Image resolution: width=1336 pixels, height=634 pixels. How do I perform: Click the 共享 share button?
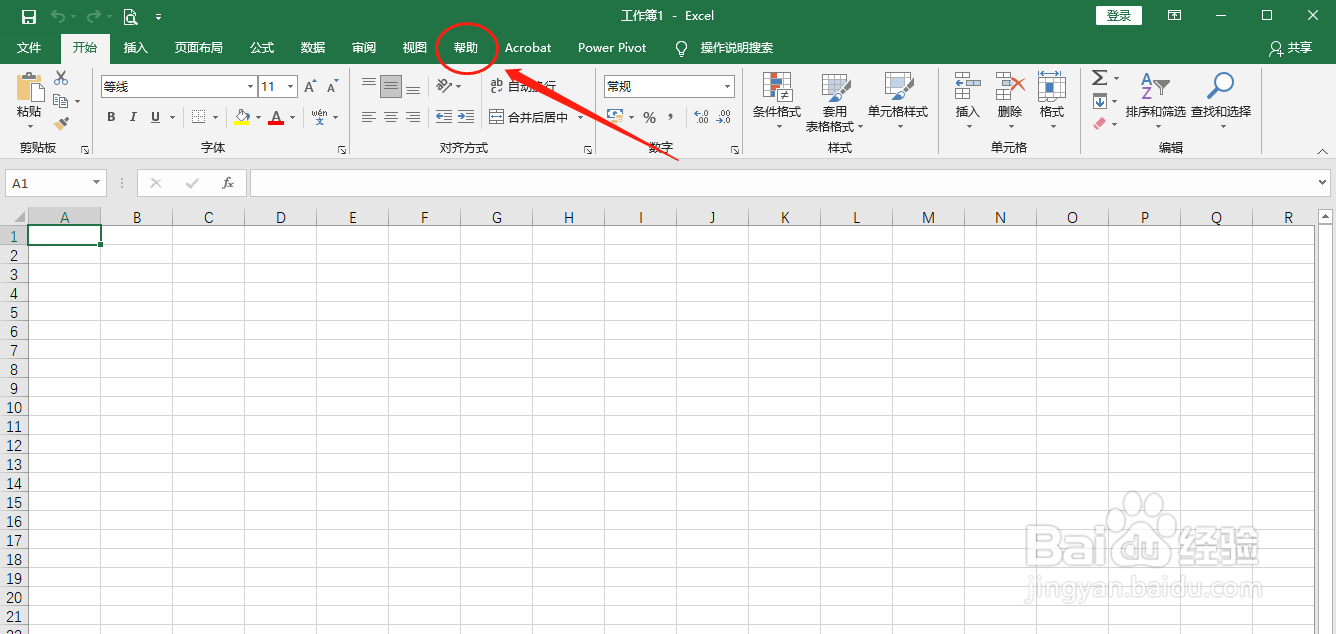(x=1290, y=48)
